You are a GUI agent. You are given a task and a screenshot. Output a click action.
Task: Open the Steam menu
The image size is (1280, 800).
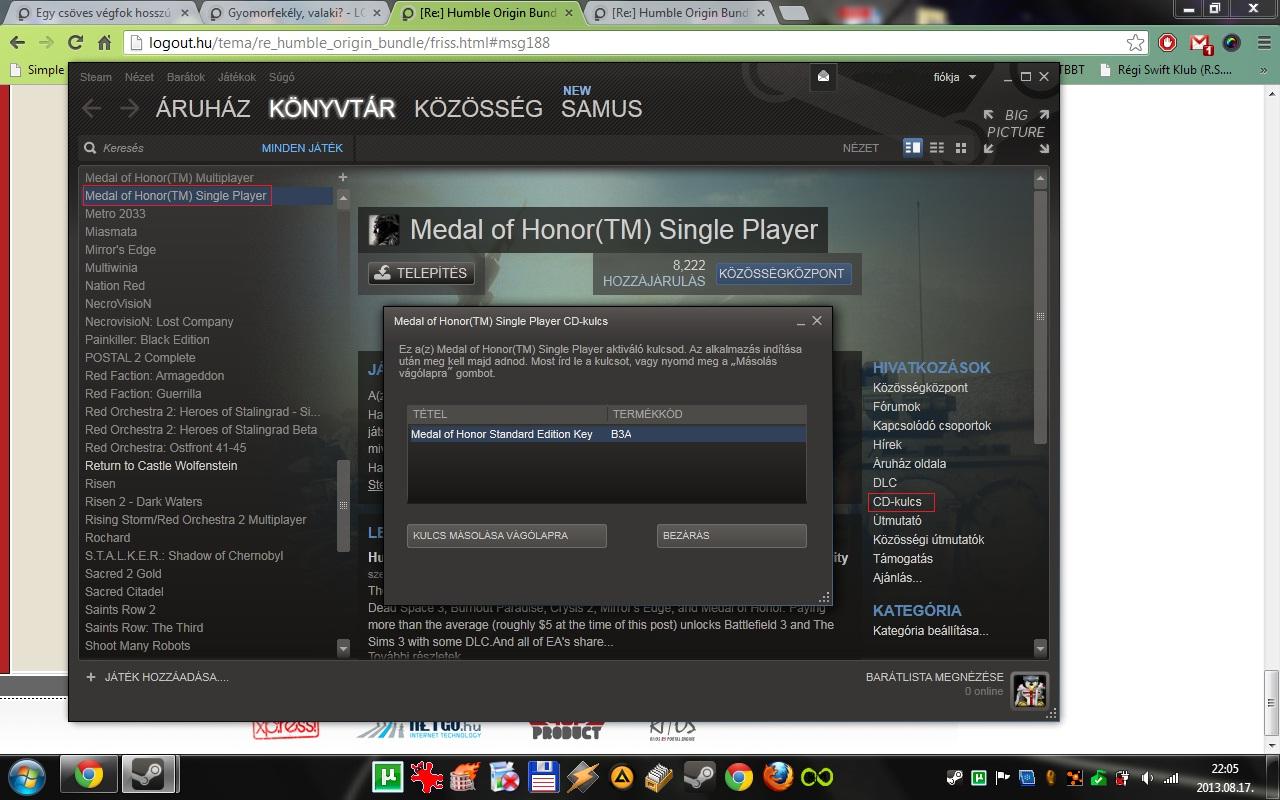pos(96,77)
